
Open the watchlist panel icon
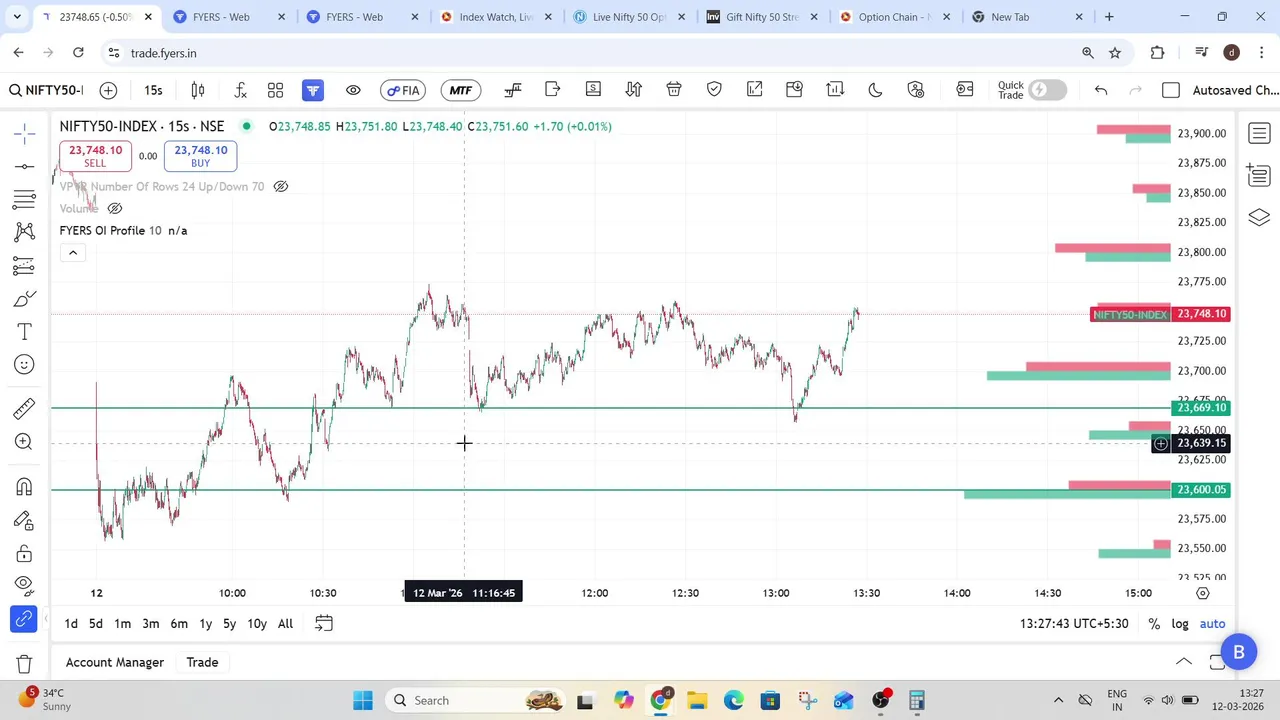[x=1259, y=133]
